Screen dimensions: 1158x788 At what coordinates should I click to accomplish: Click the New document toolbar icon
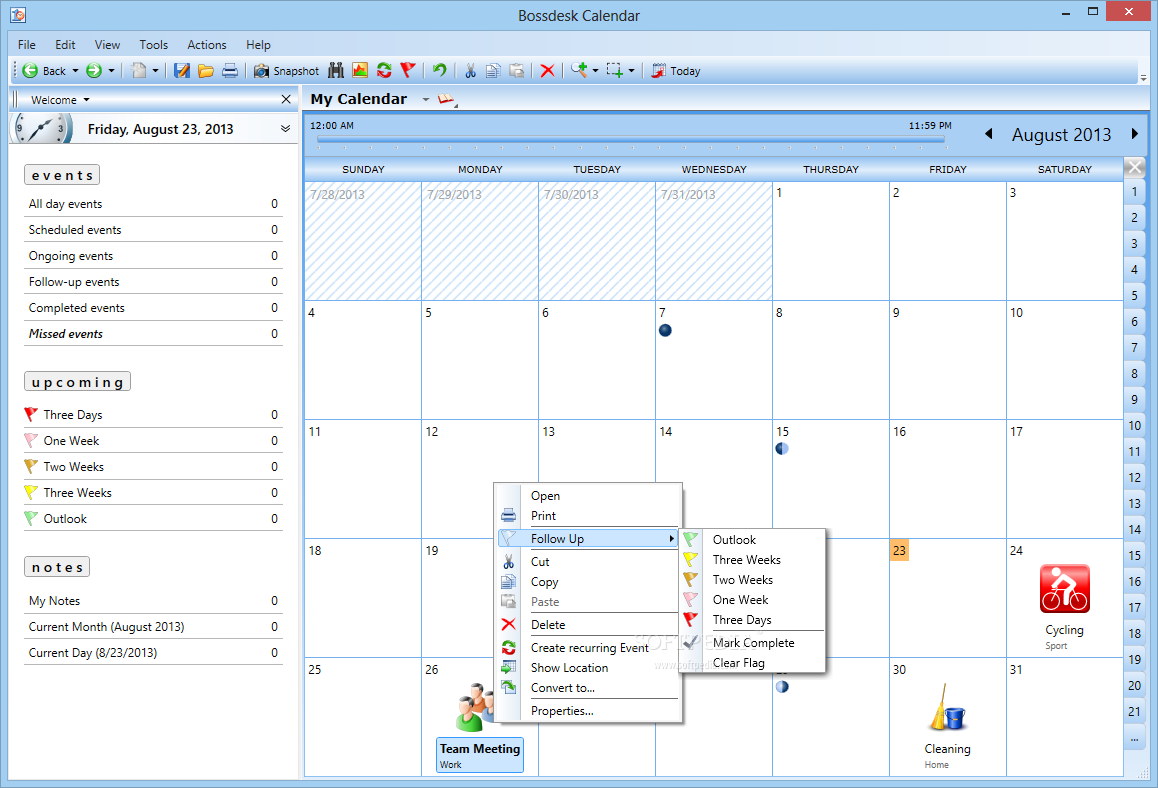pyautogui.click(x=139, y=71)
